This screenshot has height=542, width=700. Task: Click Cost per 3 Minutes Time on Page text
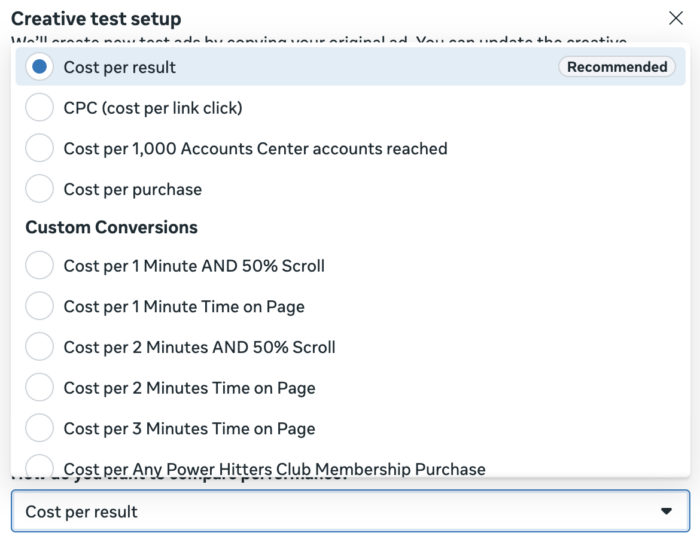[x=189, y=428]
